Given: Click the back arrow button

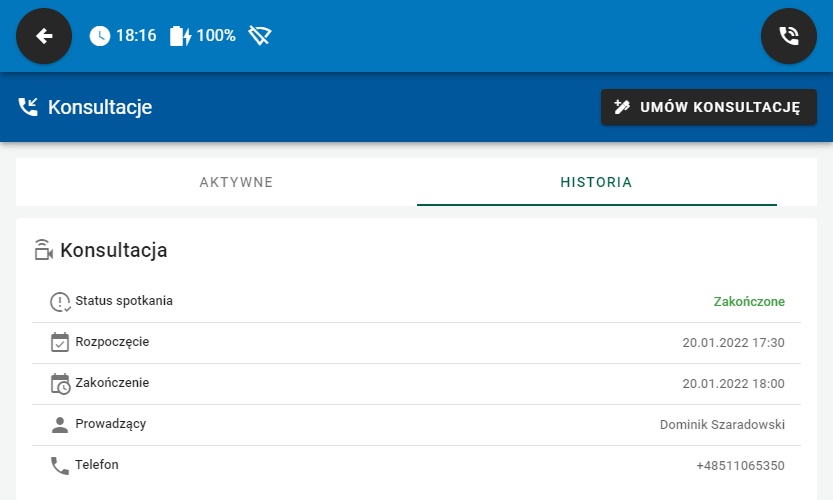Looking at the screenshot, I should 44,36.
